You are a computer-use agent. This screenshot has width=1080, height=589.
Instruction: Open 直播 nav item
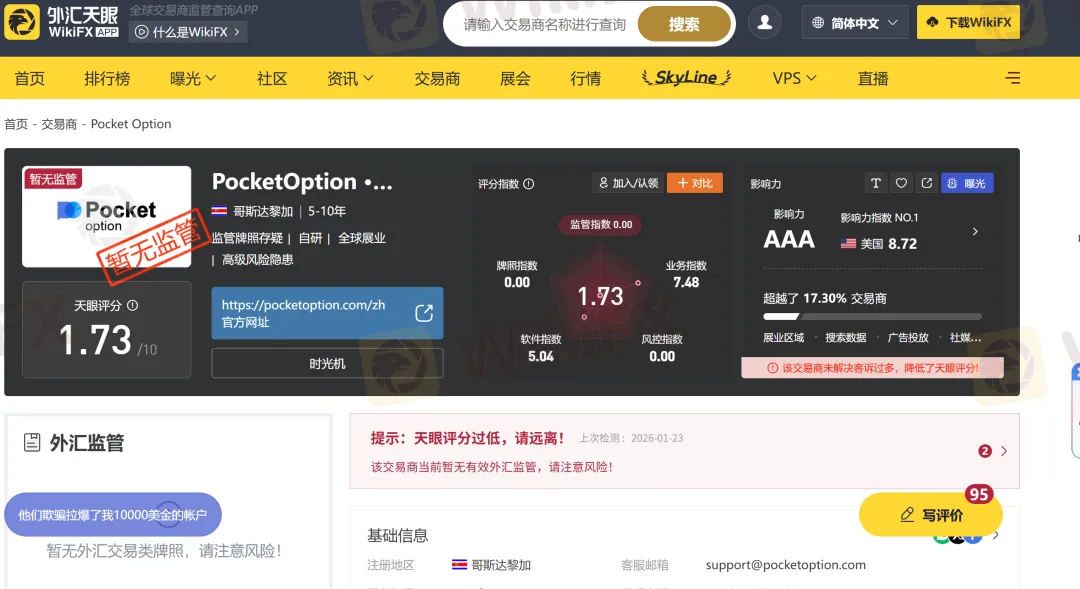pyautogui.click(x=873, y=79)
